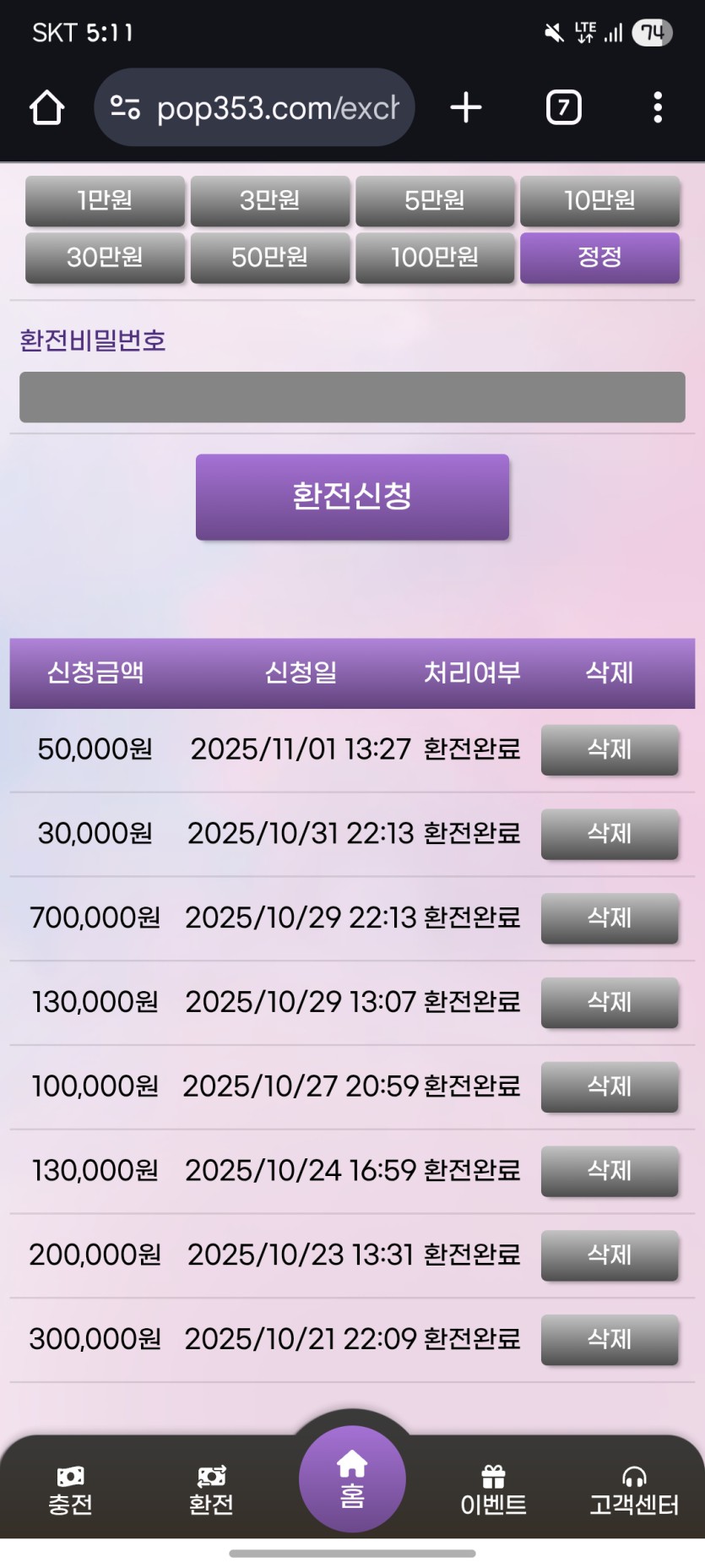This screenshot has width=705, height=1568.
Task: Select the 10만원 amount button
Action: [x=599, y=201]
